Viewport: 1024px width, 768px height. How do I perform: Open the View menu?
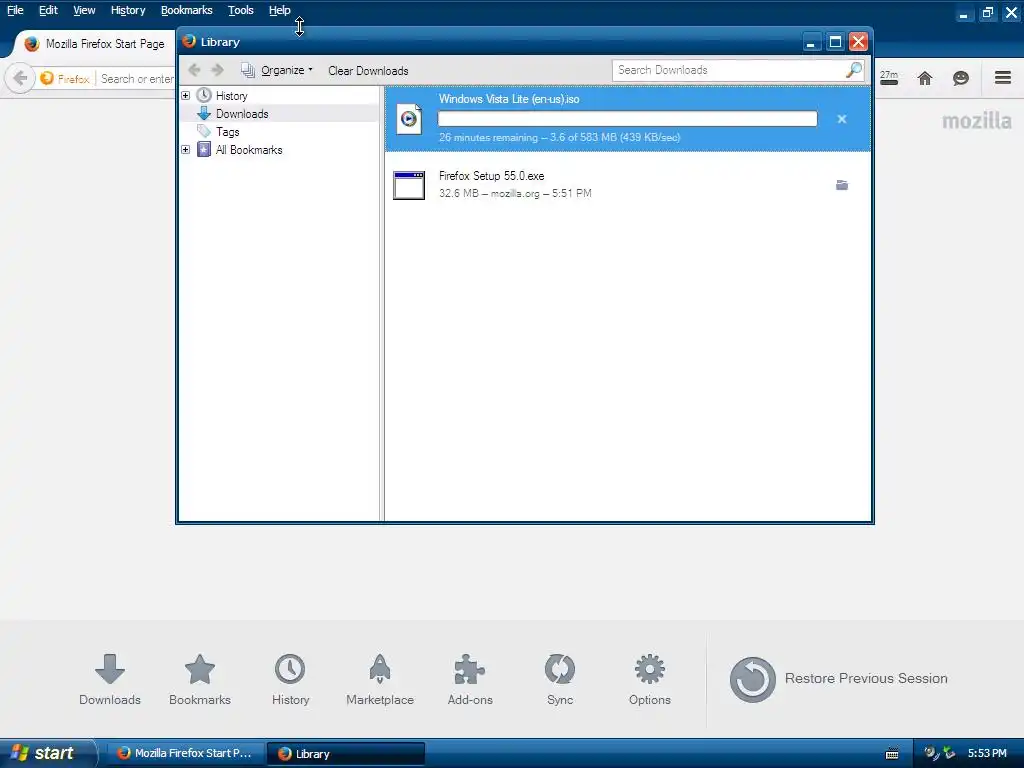click(x=84, y=10)
